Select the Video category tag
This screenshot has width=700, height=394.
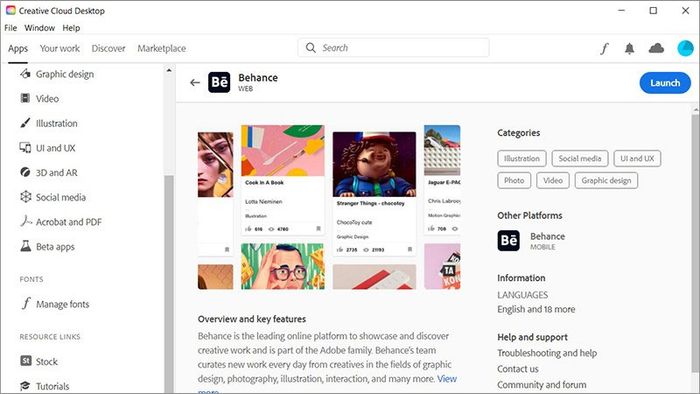tap(553, 180)
